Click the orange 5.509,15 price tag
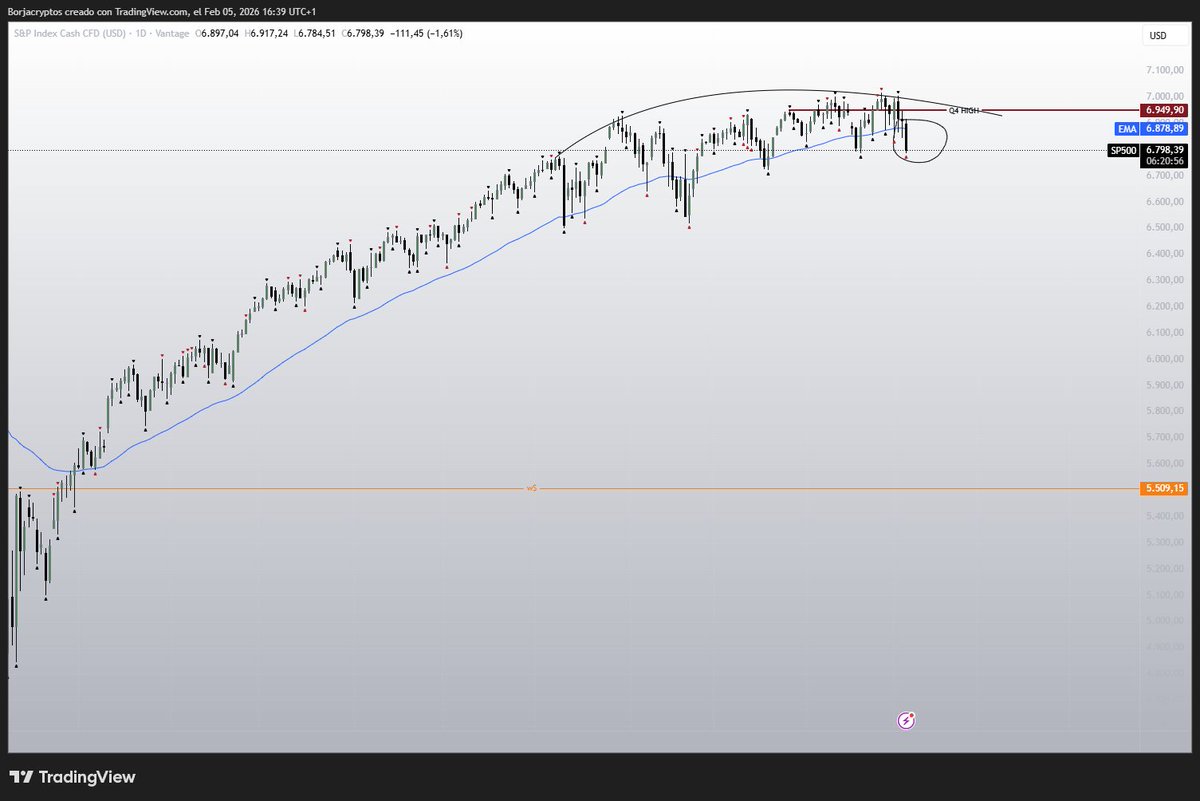 (x=1164, y=488)
